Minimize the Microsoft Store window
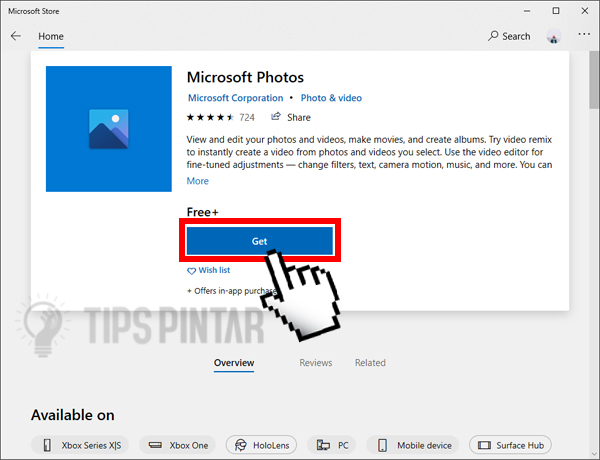 [x=527, y=11]
